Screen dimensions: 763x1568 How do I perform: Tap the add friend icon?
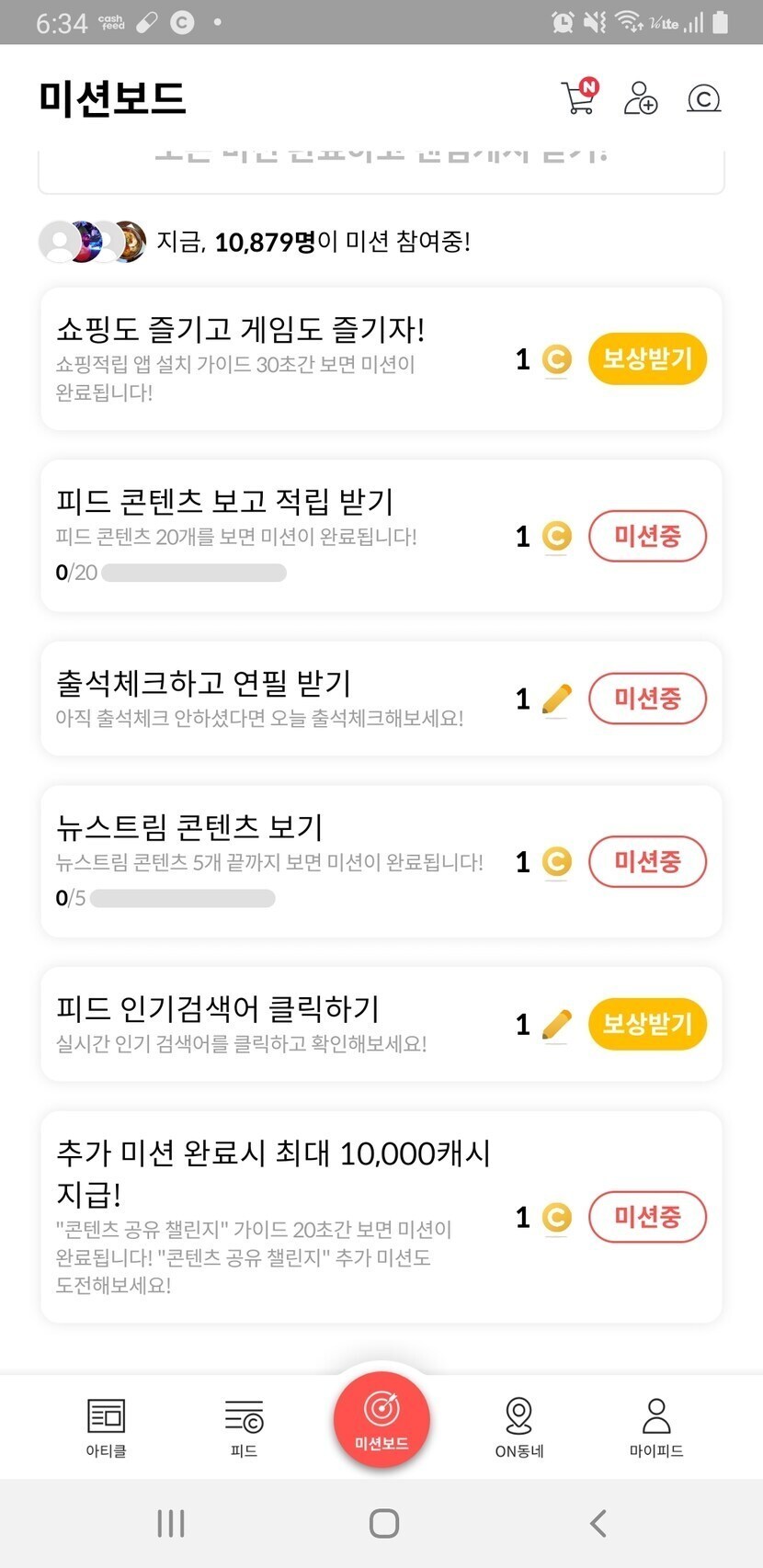click(641, 97)
